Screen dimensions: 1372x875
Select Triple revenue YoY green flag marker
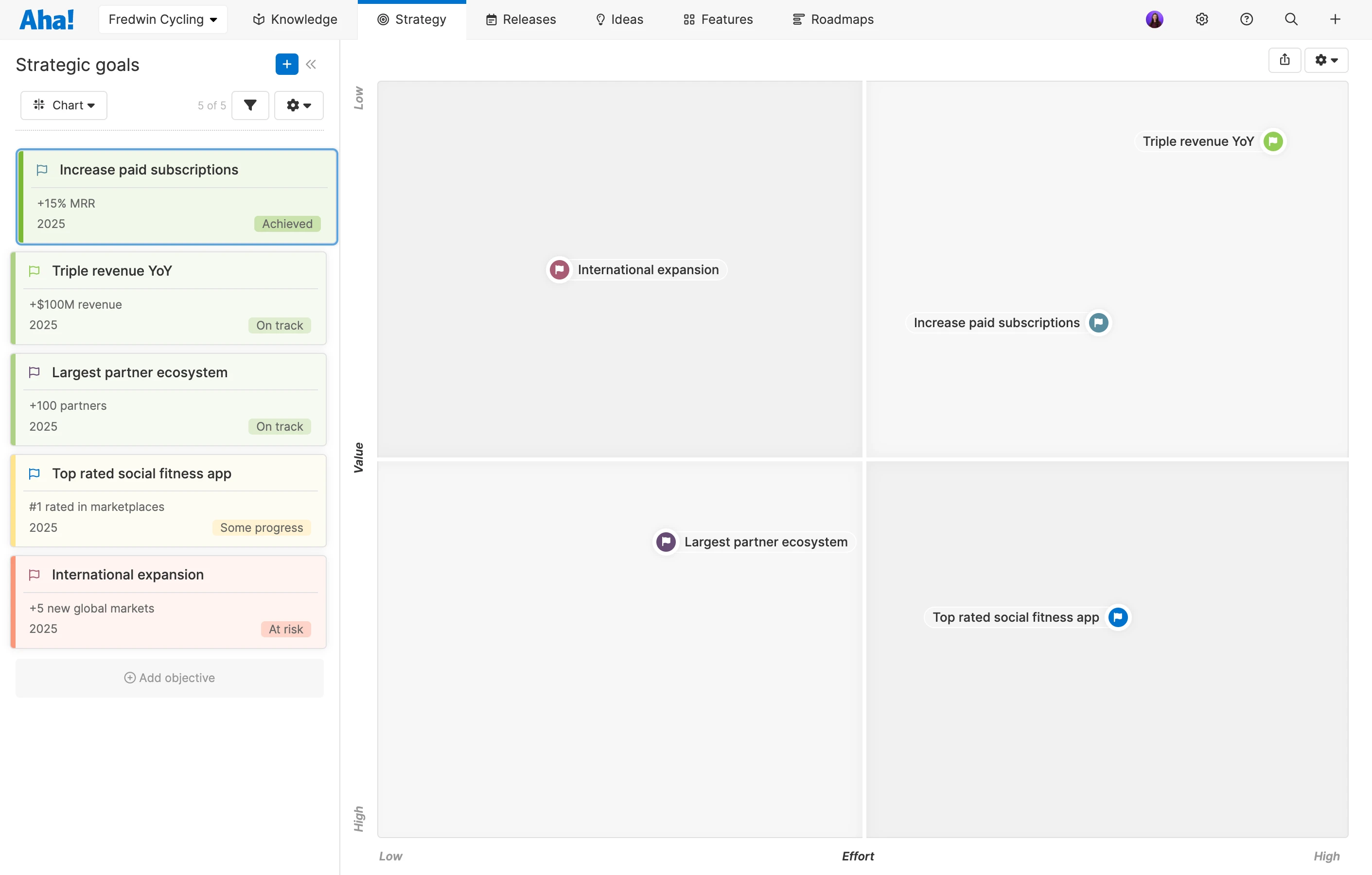point(1273,141)
